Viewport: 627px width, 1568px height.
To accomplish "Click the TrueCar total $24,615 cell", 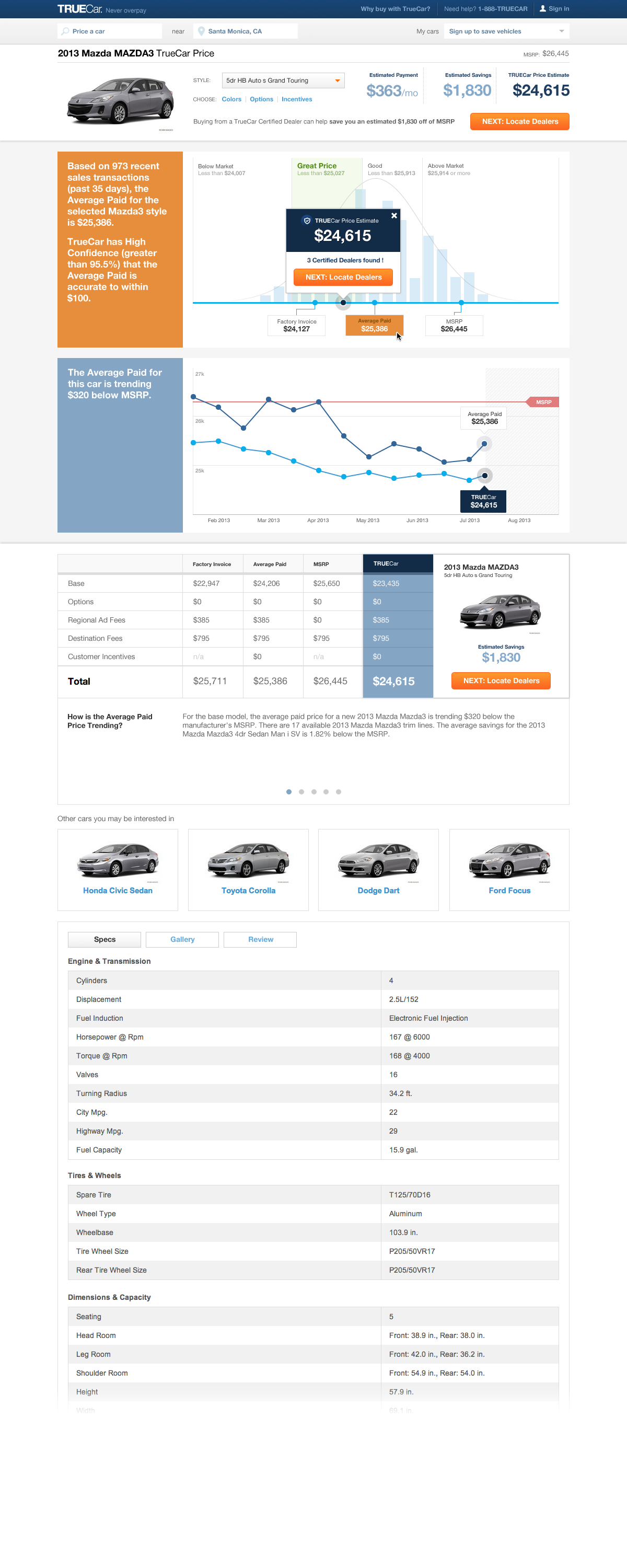I will 398,681.
